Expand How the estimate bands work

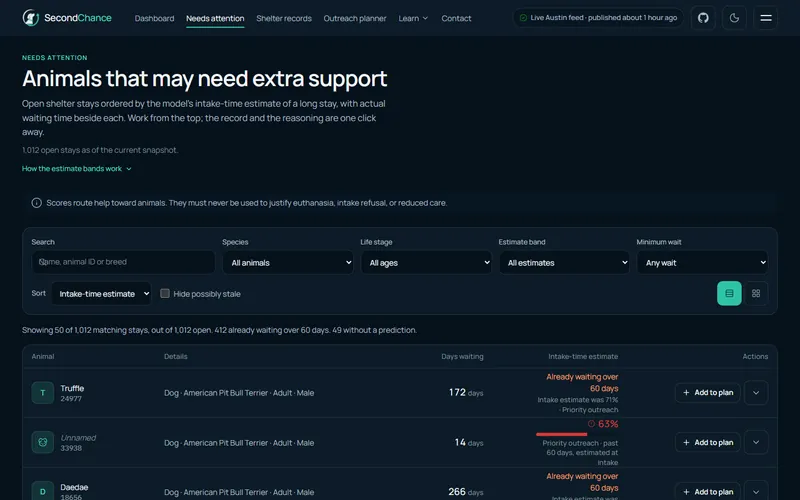[77, 168]
